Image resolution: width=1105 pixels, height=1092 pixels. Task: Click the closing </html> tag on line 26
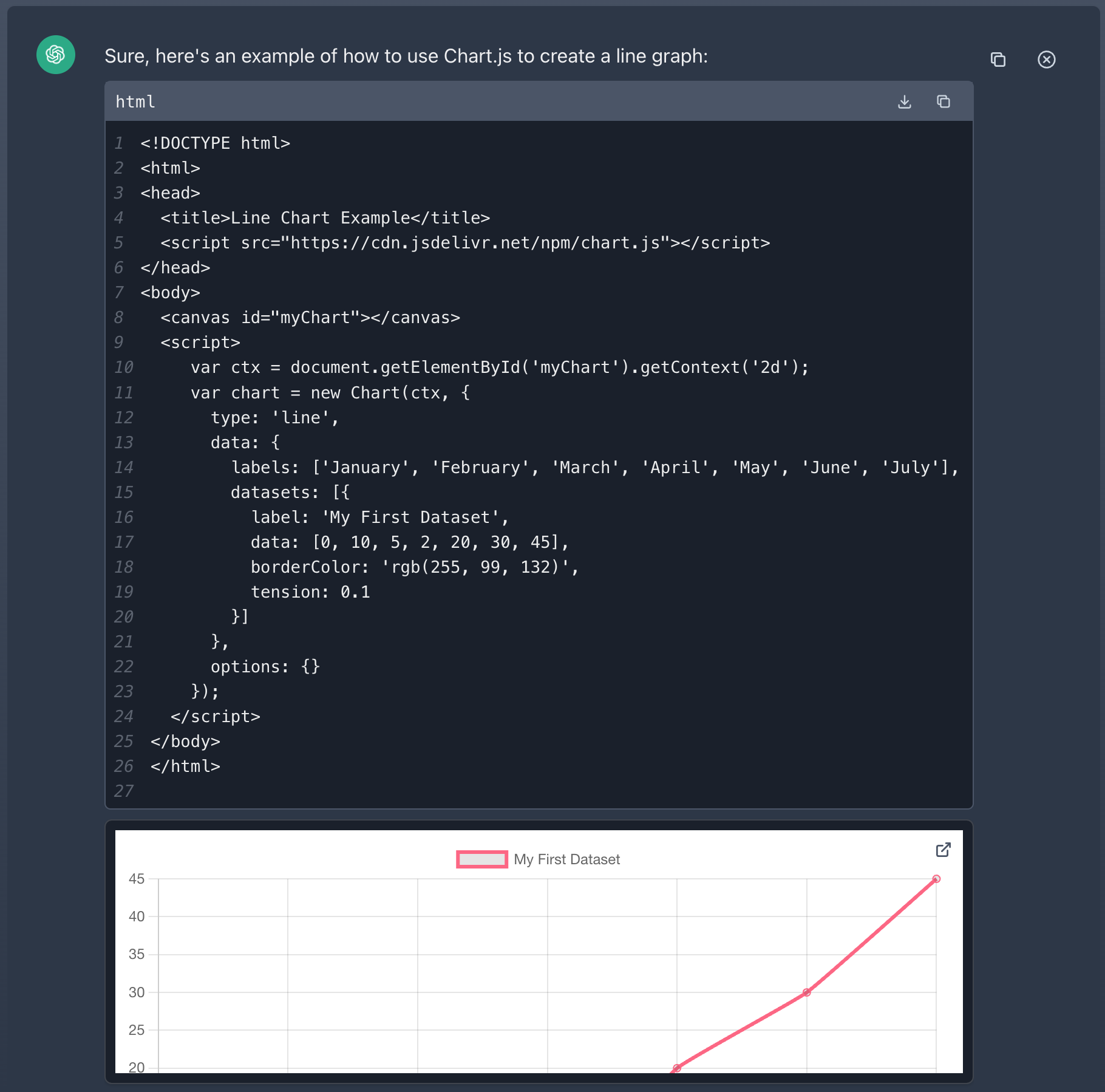(185, 766)
